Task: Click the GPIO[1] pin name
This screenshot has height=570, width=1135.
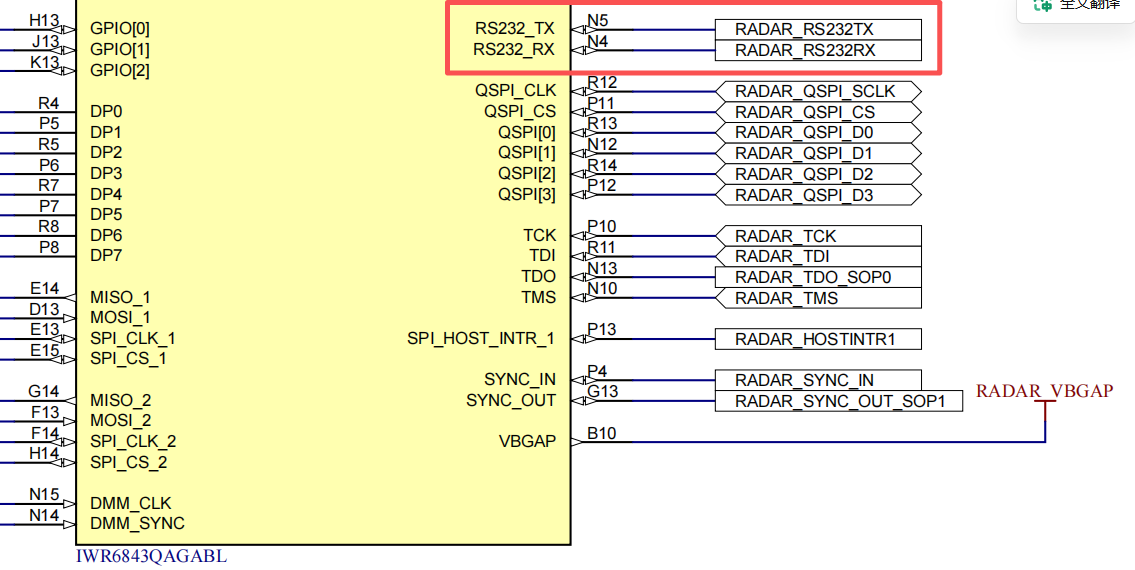Action: coord(120,50)
